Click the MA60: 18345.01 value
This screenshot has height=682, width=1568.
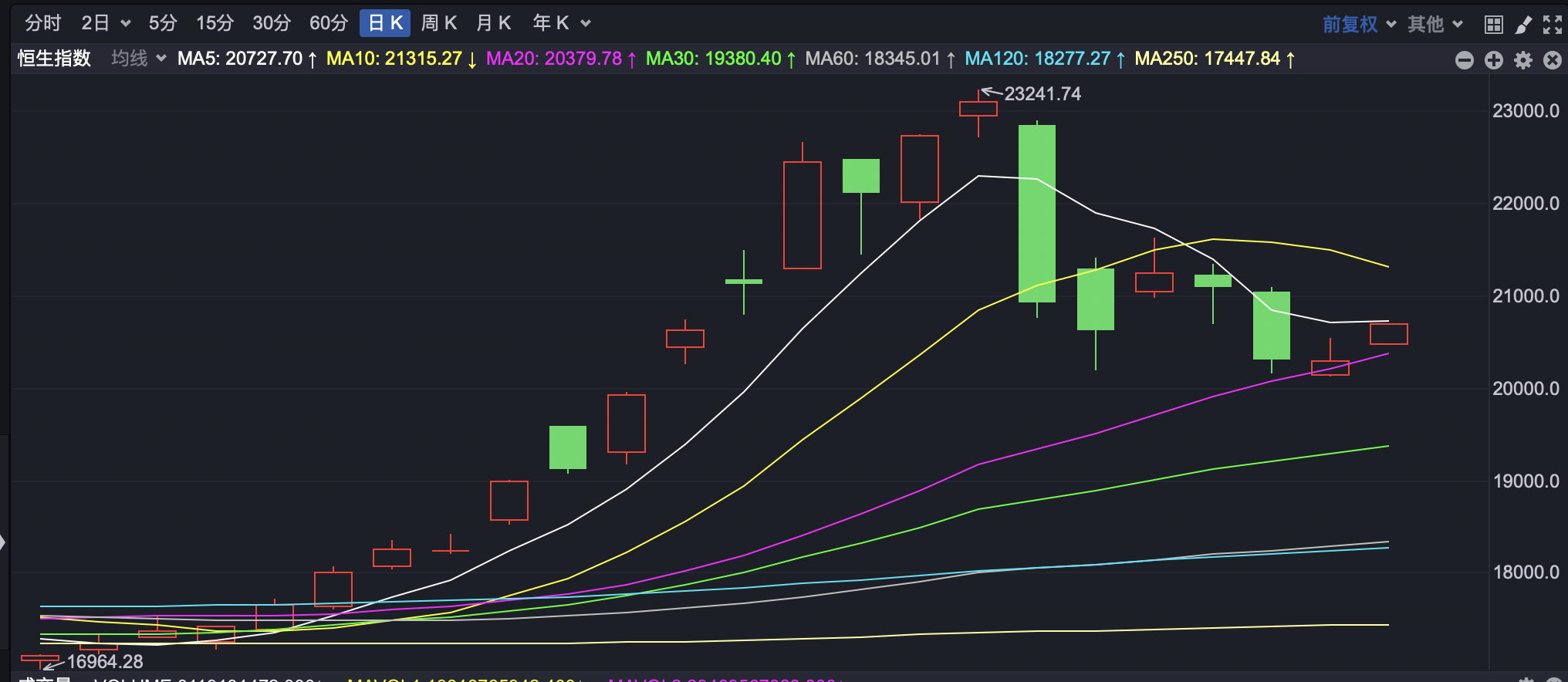[x=881, y=59]
